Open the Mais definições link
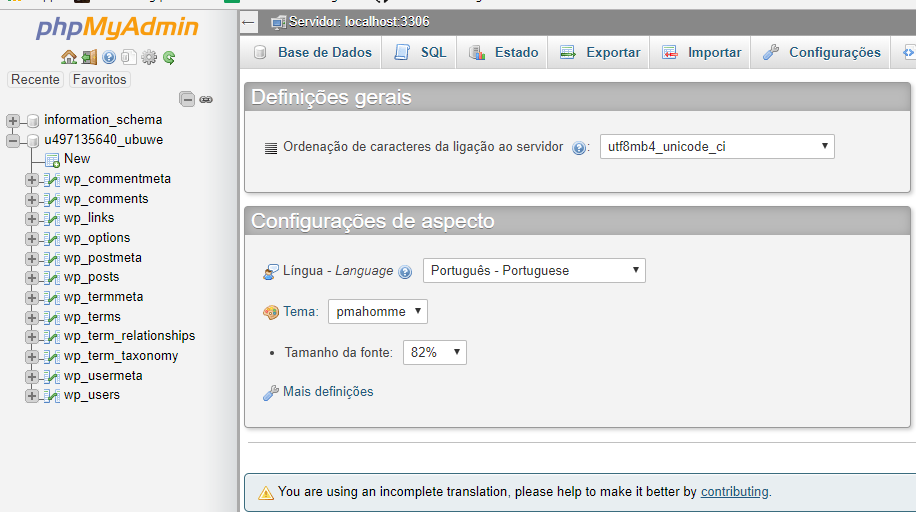The height and width of the screenshot is (512, 916). 328,392
